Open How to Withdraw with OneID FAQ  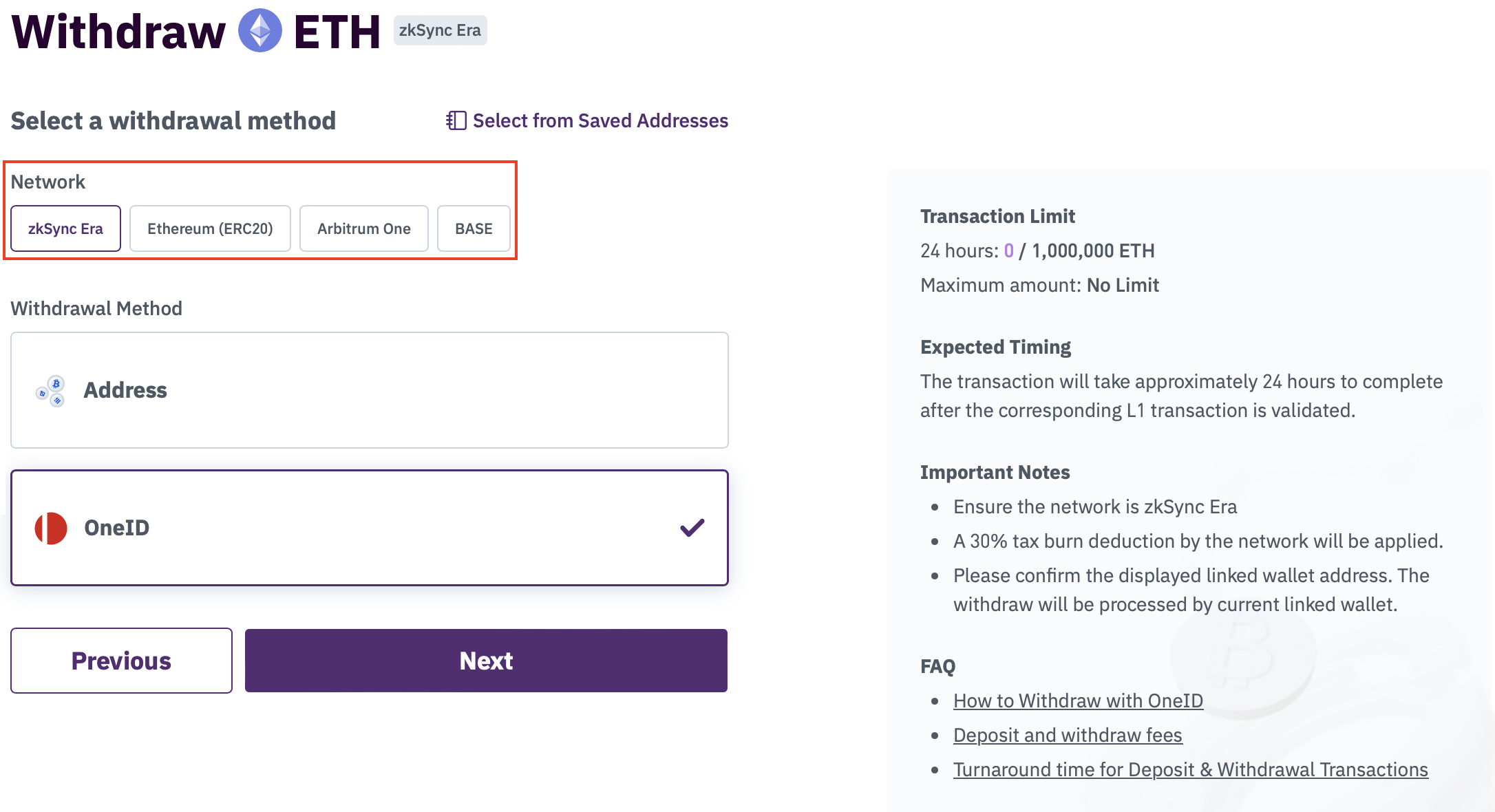(x=1078, y=701)
